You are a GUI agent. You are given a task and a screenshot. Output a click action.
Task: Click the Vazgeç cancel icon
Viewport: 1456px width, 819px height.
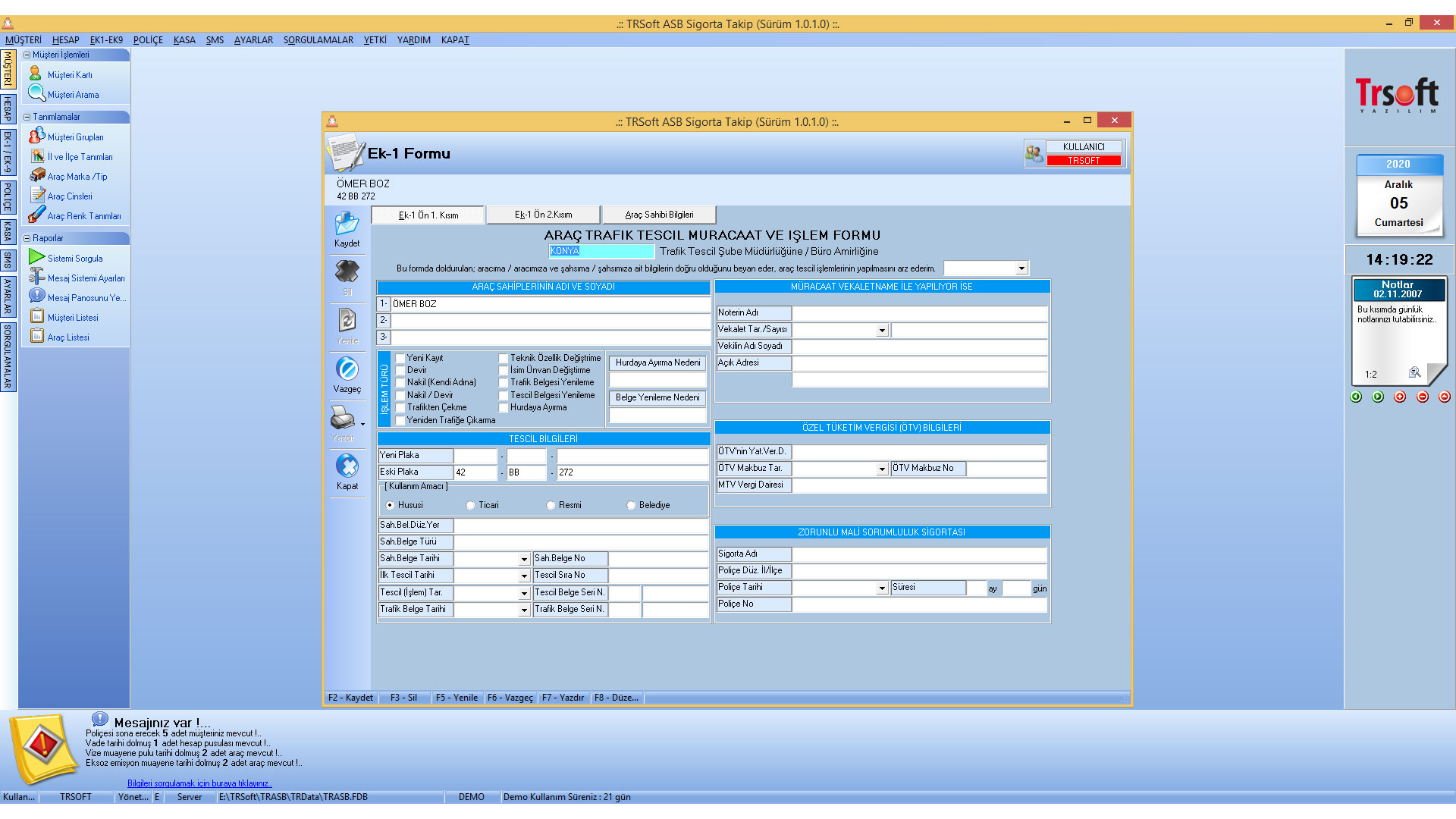(347, 369)
